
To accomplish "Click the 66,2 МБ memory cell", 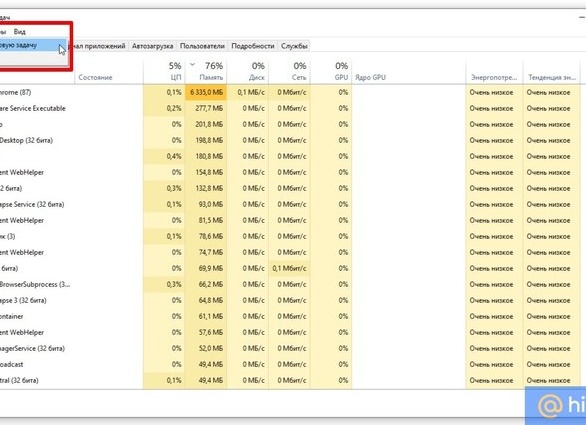I will tap(206, 284).
